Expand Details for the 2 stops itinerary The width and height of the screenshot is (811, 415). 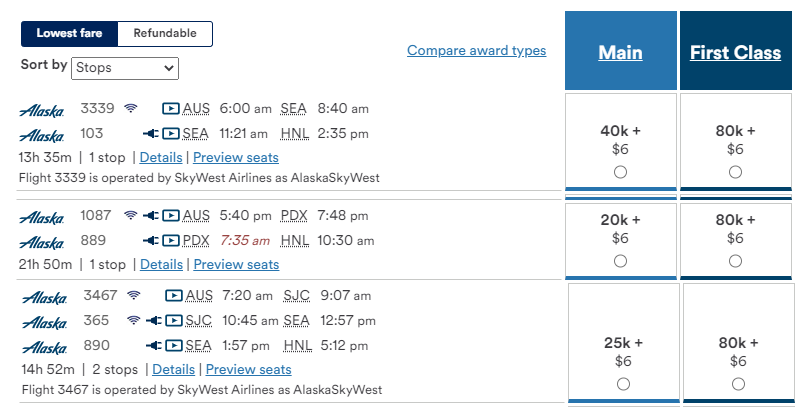coord(173,369)
